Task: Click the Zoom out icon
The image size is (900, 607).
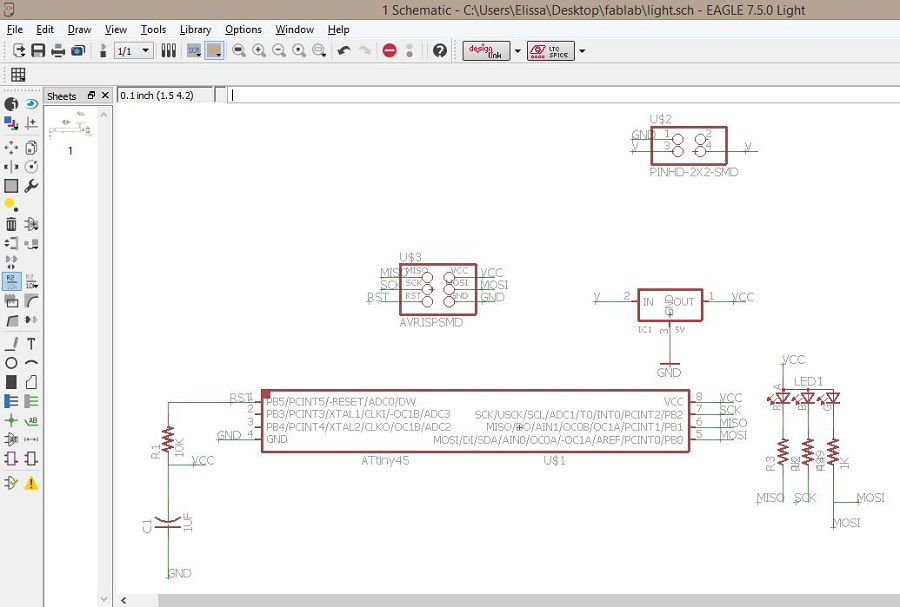Action: pyautogui.click(x=279, y=50)
